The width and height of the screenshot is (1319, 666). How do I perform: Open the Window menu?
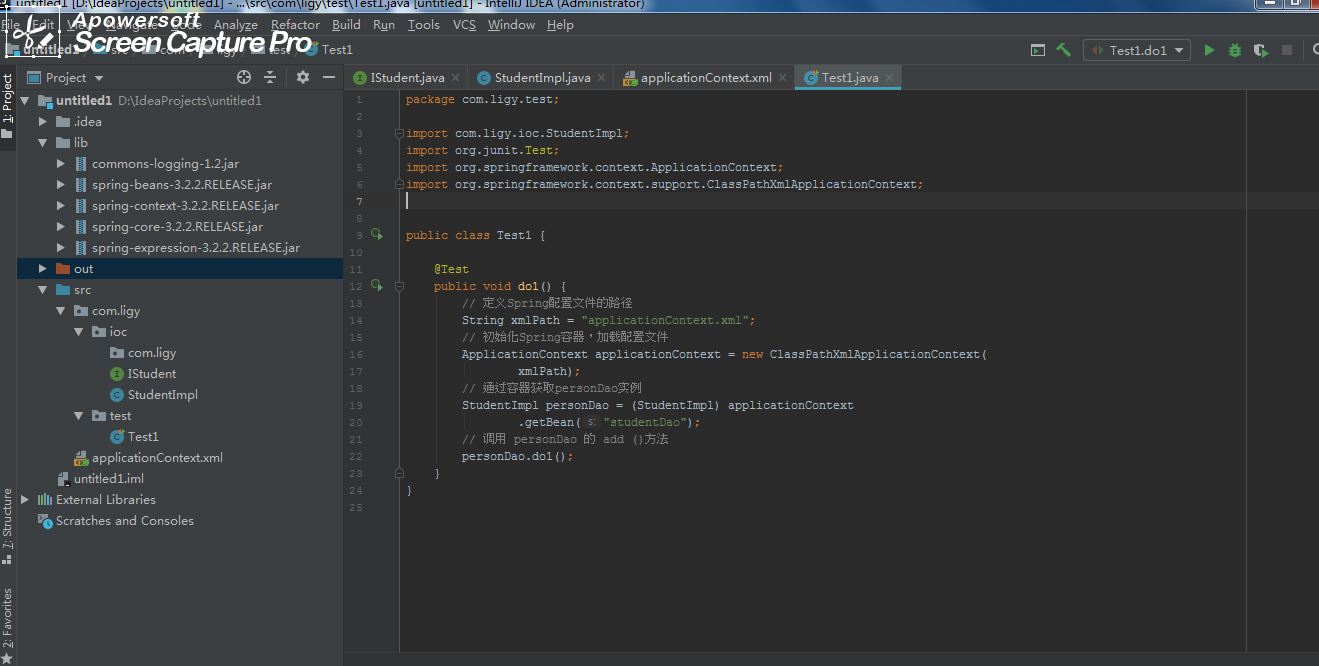pos(511,25)
